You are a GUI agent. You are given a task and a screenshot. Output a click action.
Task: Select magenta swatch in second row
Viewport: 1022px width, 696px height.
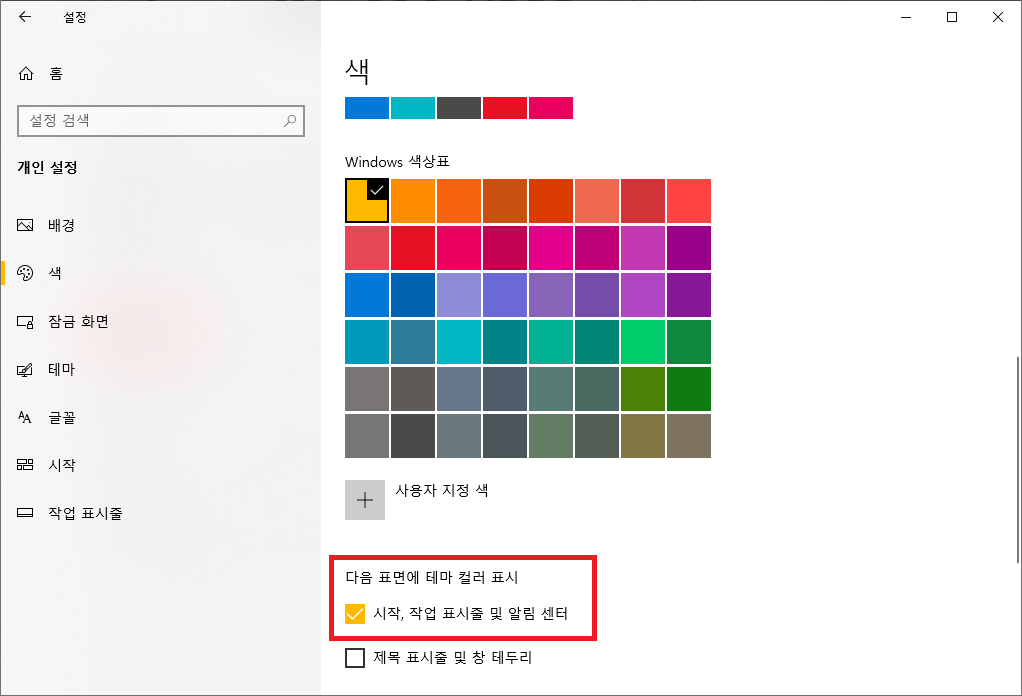pyautogui.click(x=551, y=248)
